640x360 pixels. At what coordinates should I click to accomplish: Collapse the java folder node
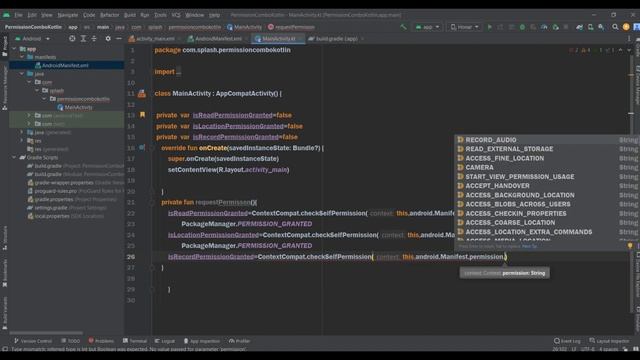[22, 74]
